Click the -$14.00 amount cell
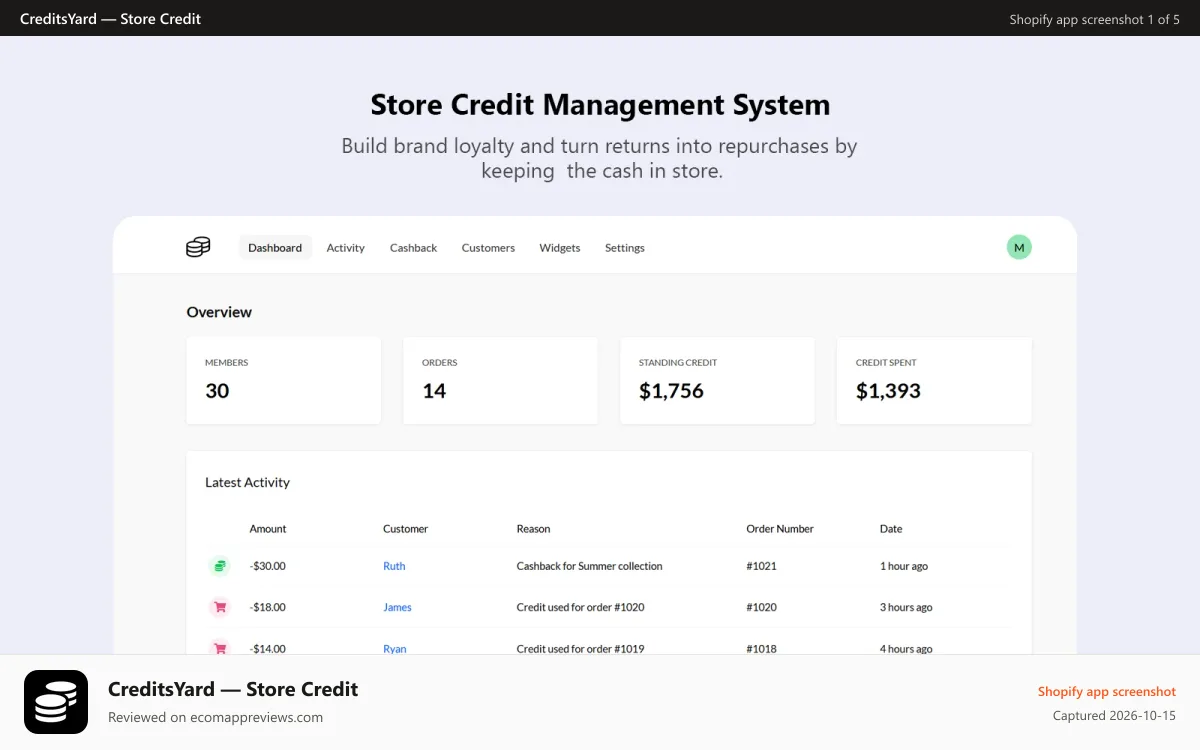 (x=268, y=648)
